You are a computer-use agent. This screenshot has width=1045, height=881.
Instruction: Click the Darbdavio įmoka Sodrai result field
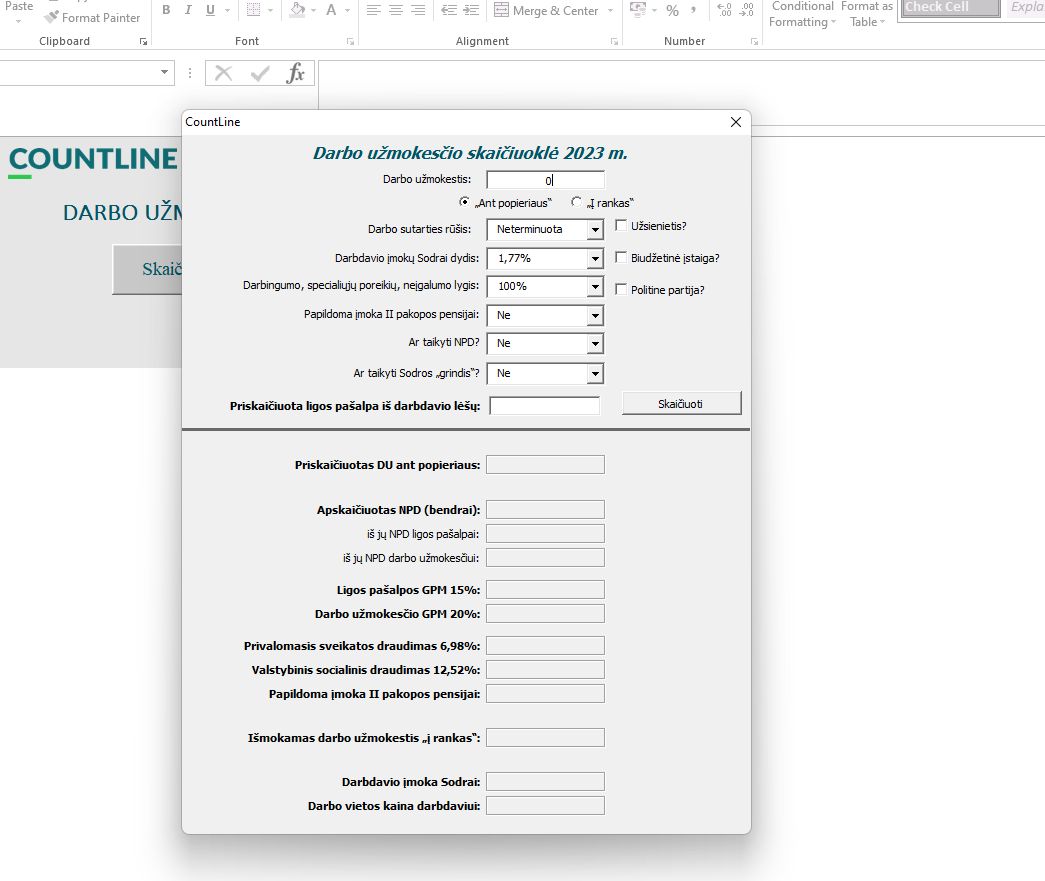545,781
